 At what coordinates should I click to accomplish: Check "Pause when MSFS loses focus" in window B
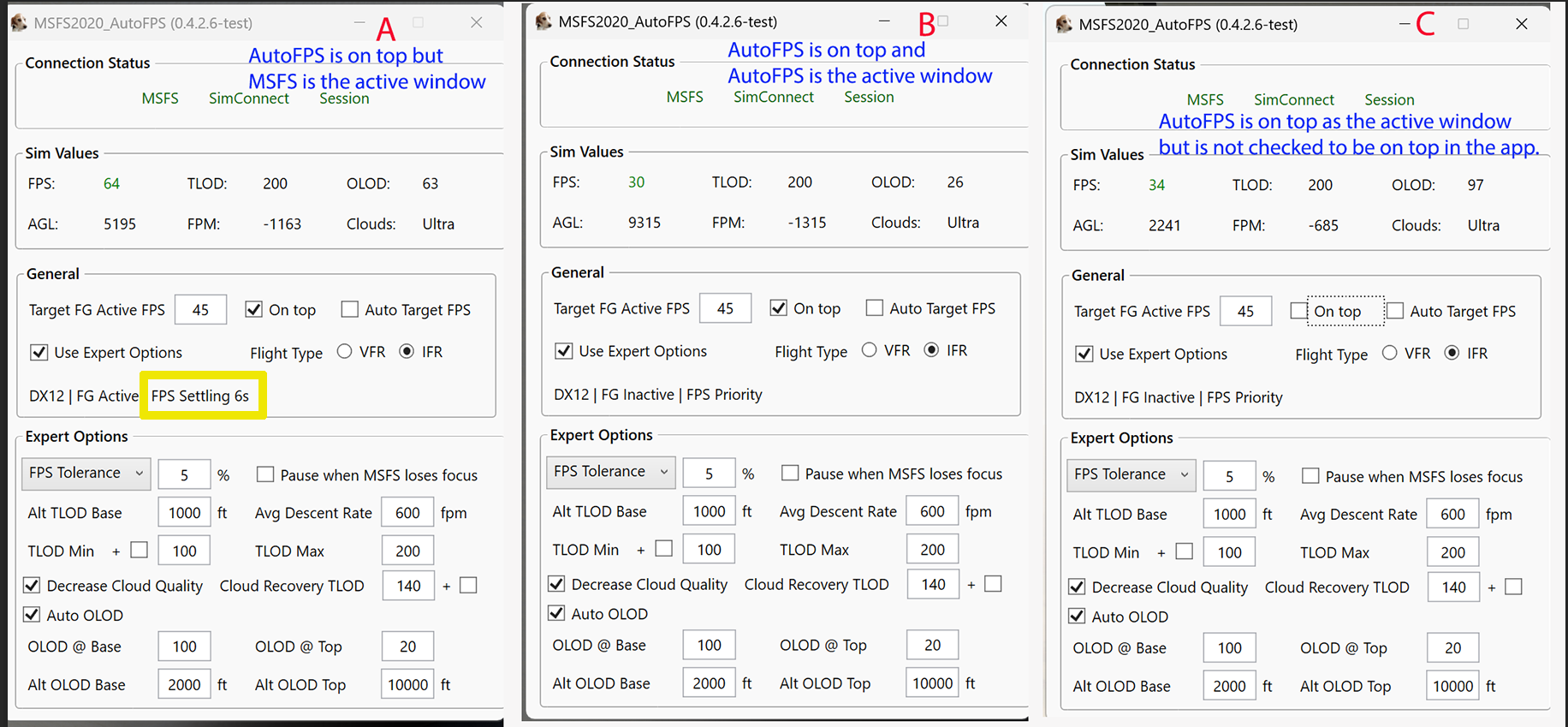(790, 474)
